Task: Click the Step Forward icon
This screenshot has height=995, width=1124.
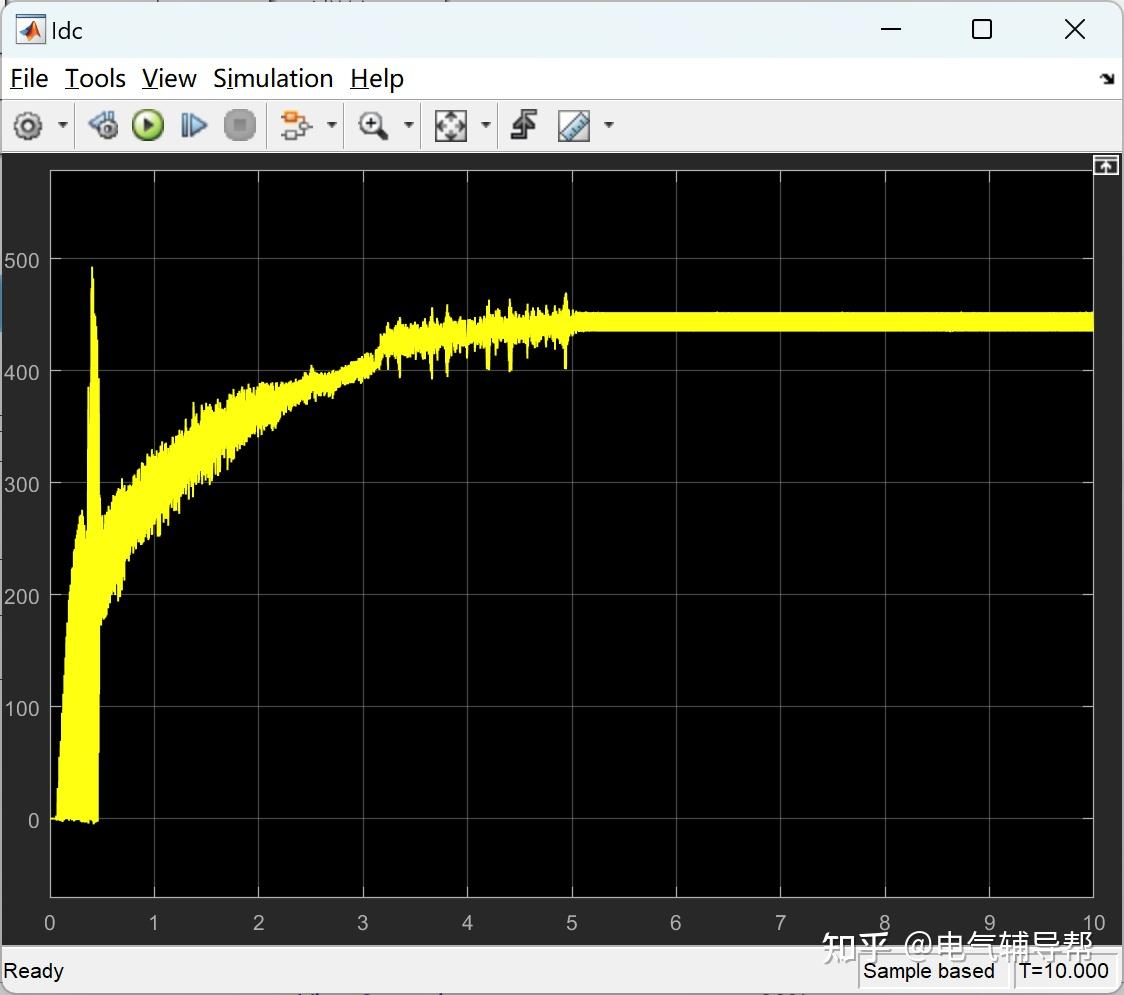Action: [x=194, y=125]
